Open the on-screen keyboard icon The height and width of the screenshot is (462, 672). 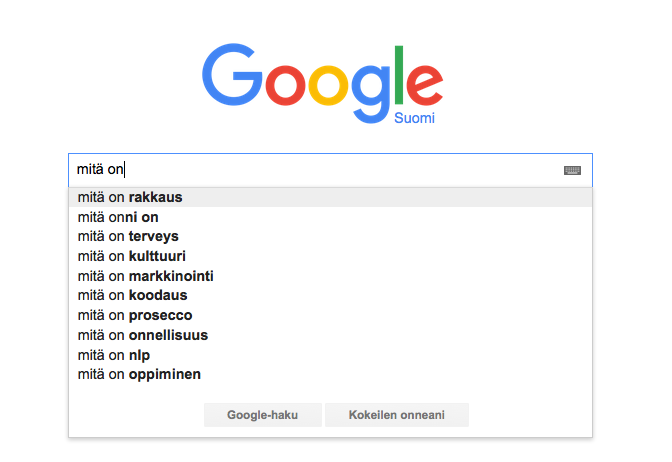pos(572,171)
